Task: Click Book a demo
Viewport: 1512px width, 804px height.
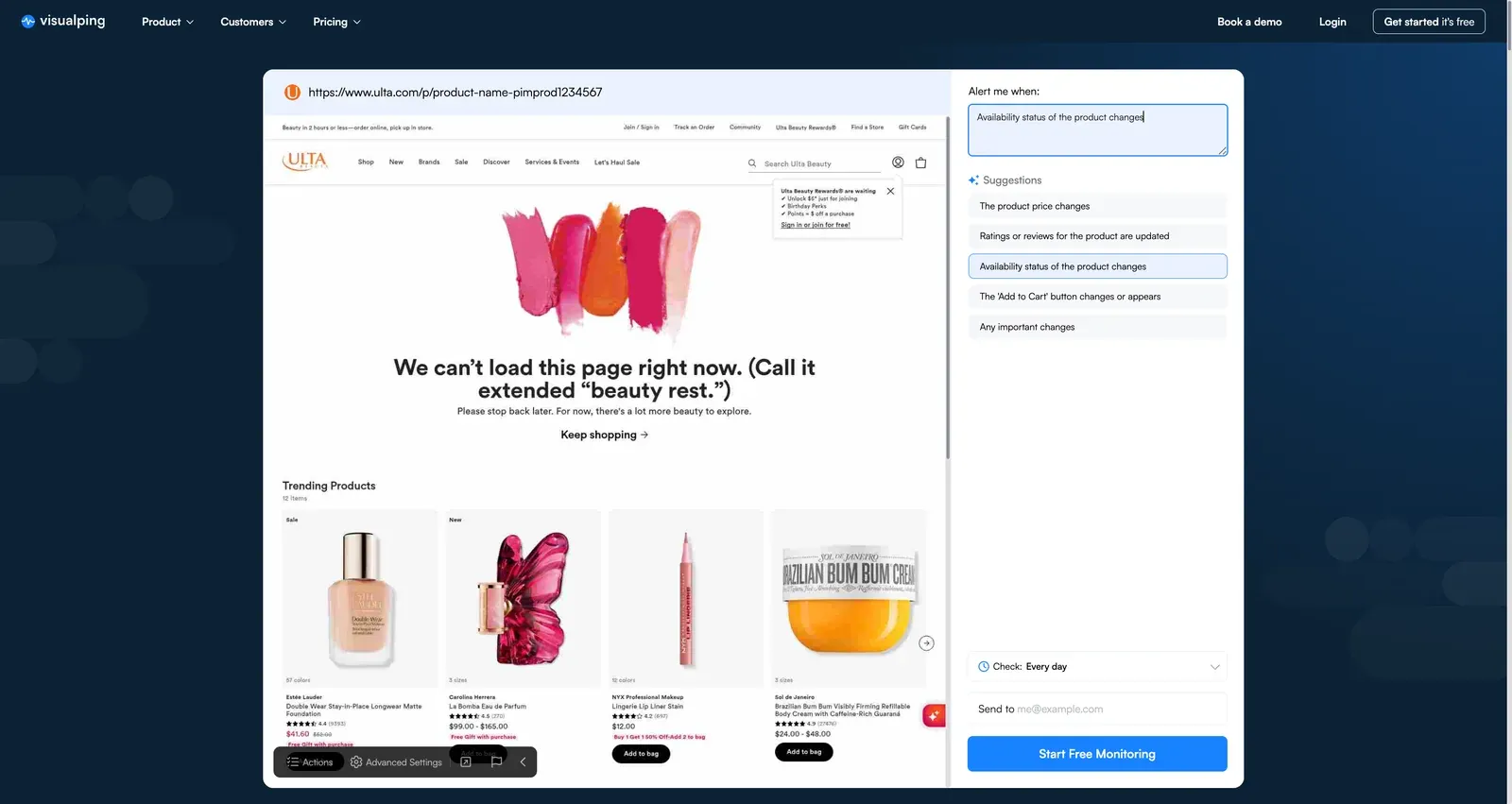Action: tap(1249, 22)
